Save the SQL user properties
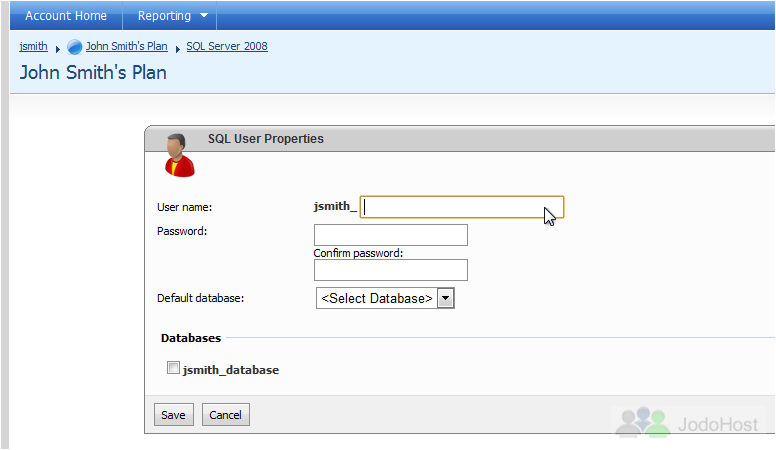Image resolution: width=776 pixels, height=450 pixels. [x=173, y=415]
